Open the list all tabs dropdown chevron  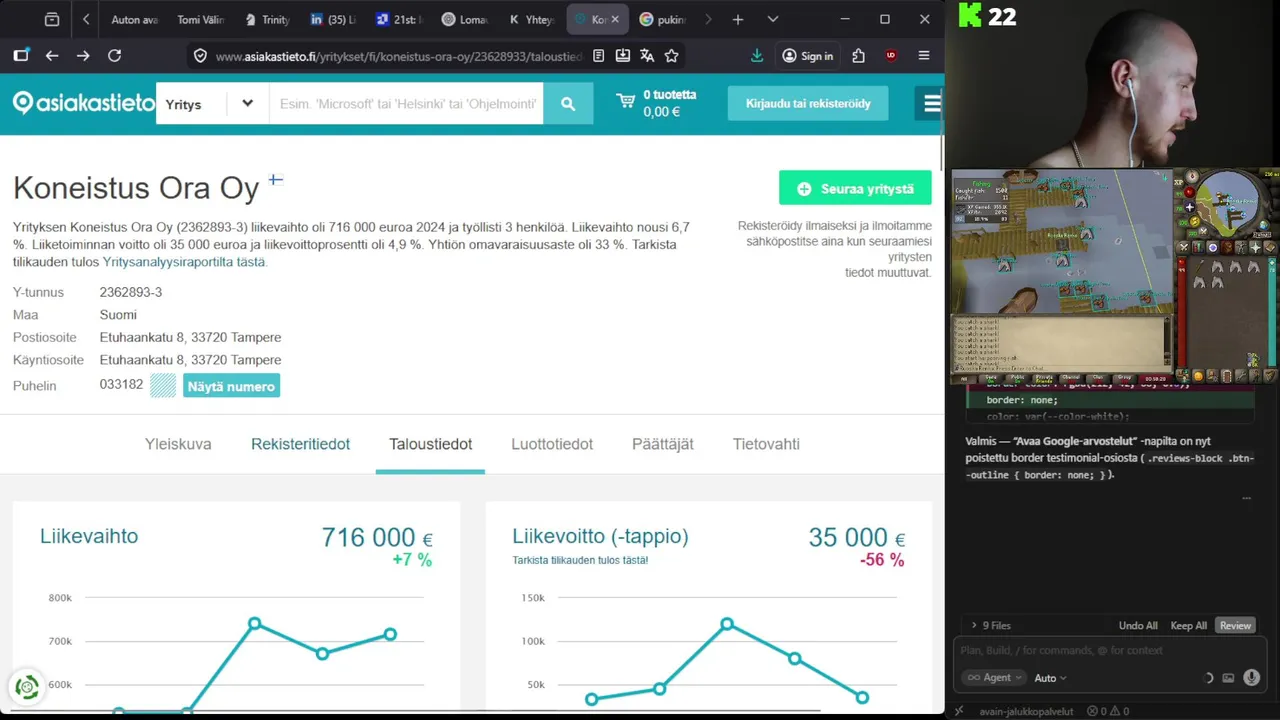772,19
